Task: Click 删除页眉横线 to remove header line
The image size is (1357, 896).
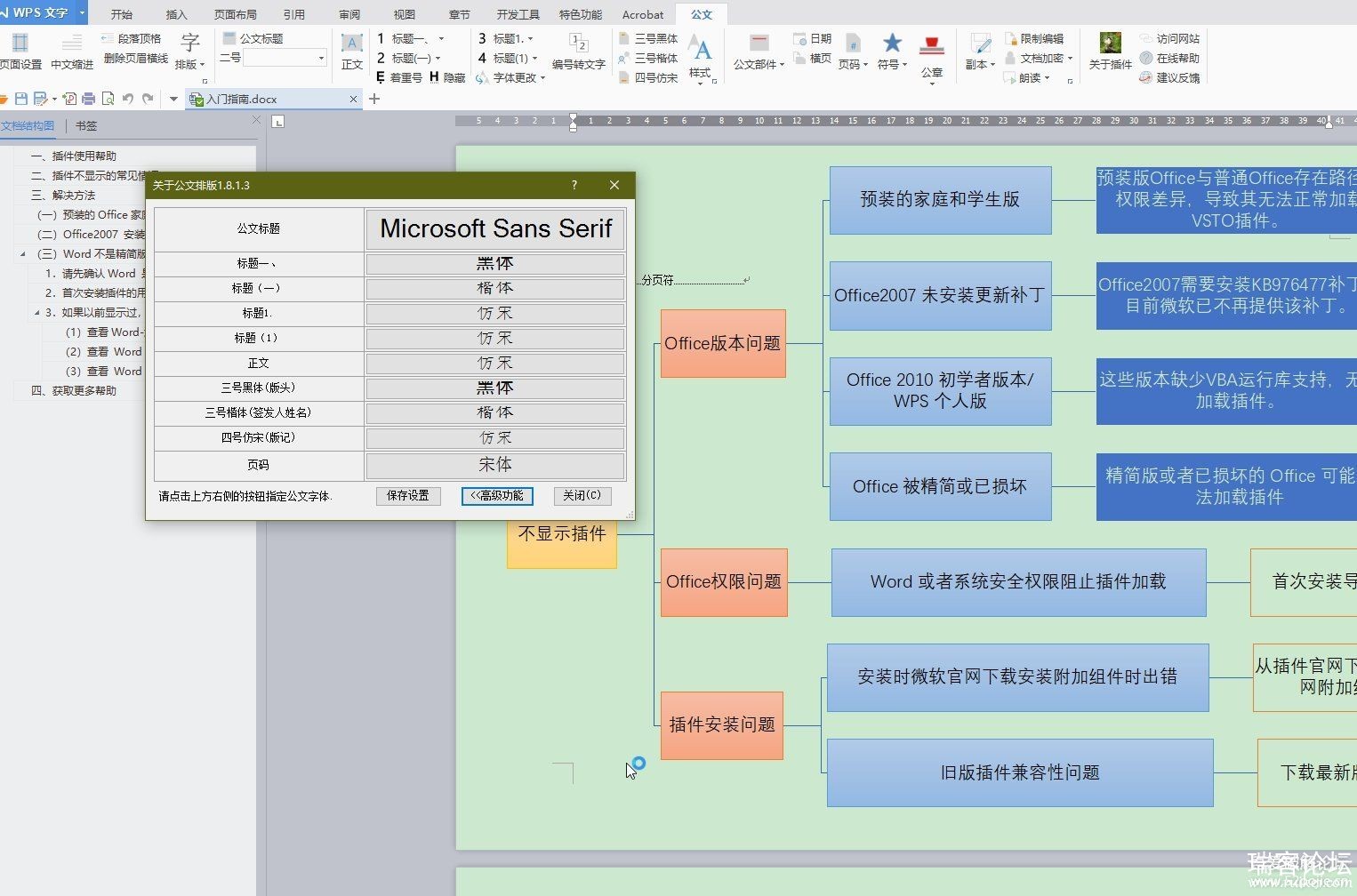Action: 136,59
